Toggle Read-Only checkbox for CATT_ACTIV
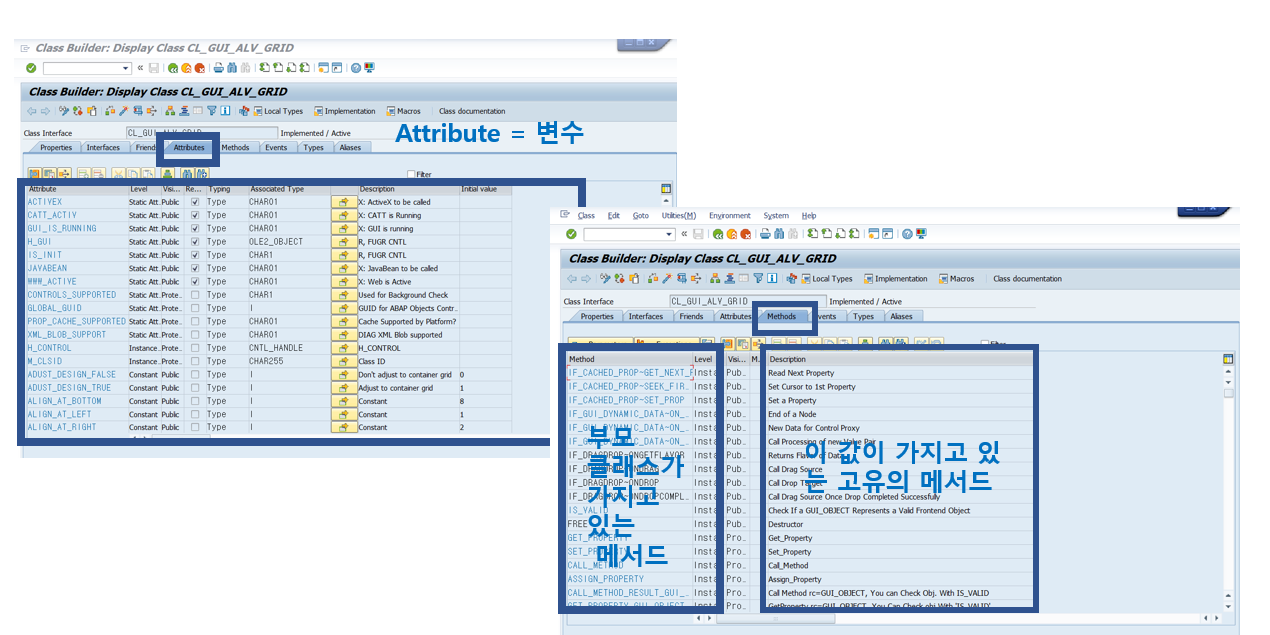The image size is (1270, 635). [195, 215]
